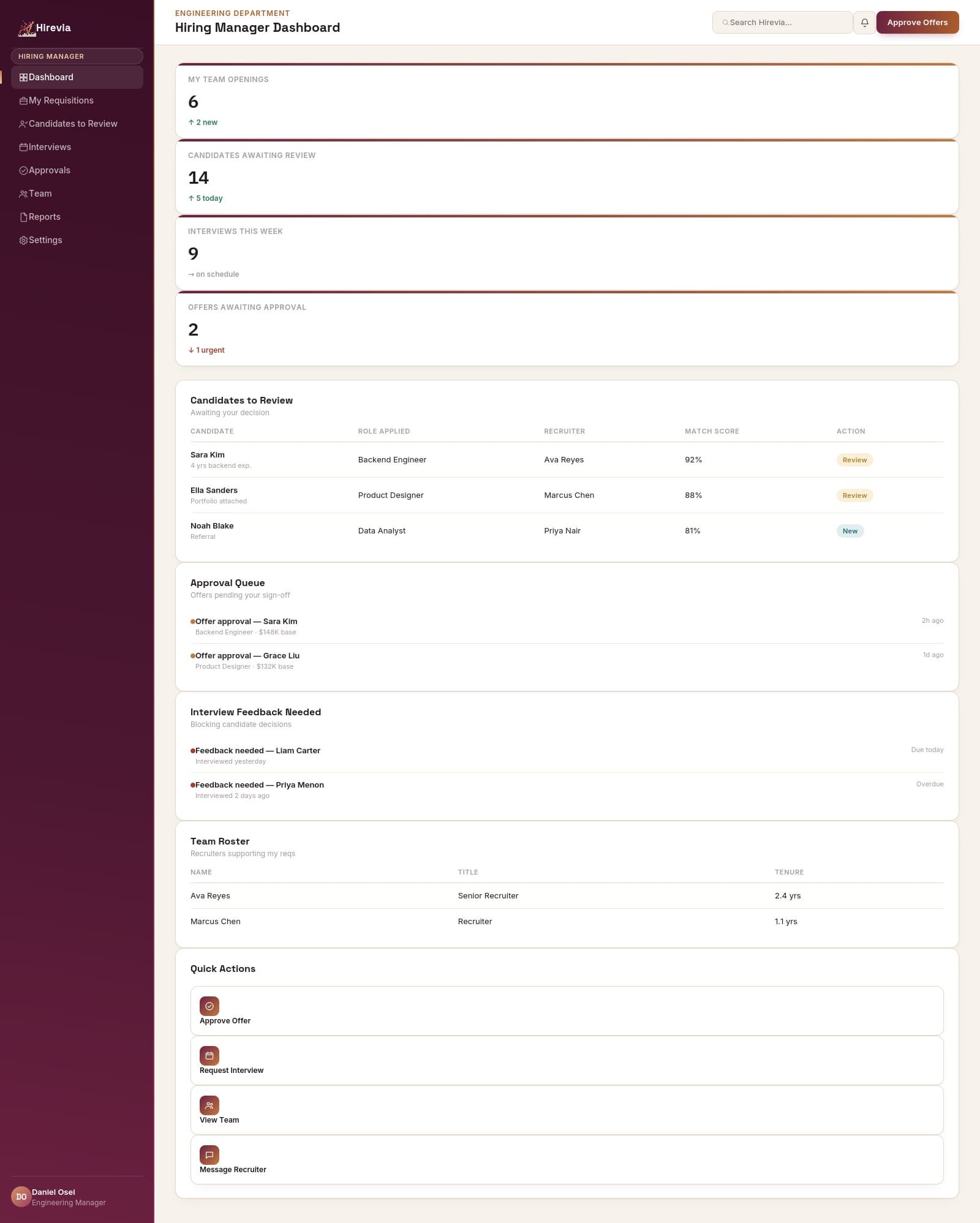The height and width of the screenshot is (1223, 980).
Task: Click the DO user avatar
Action: point(21,1197)
